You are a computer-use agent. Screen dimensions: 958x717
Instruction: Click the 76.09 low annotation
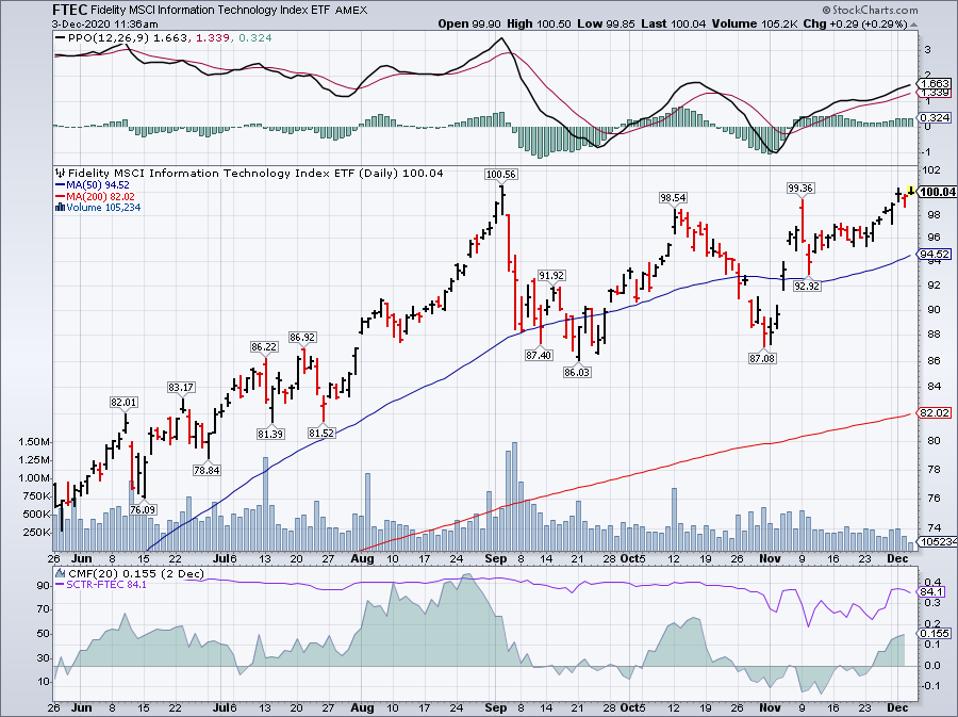tap(142, 509)
